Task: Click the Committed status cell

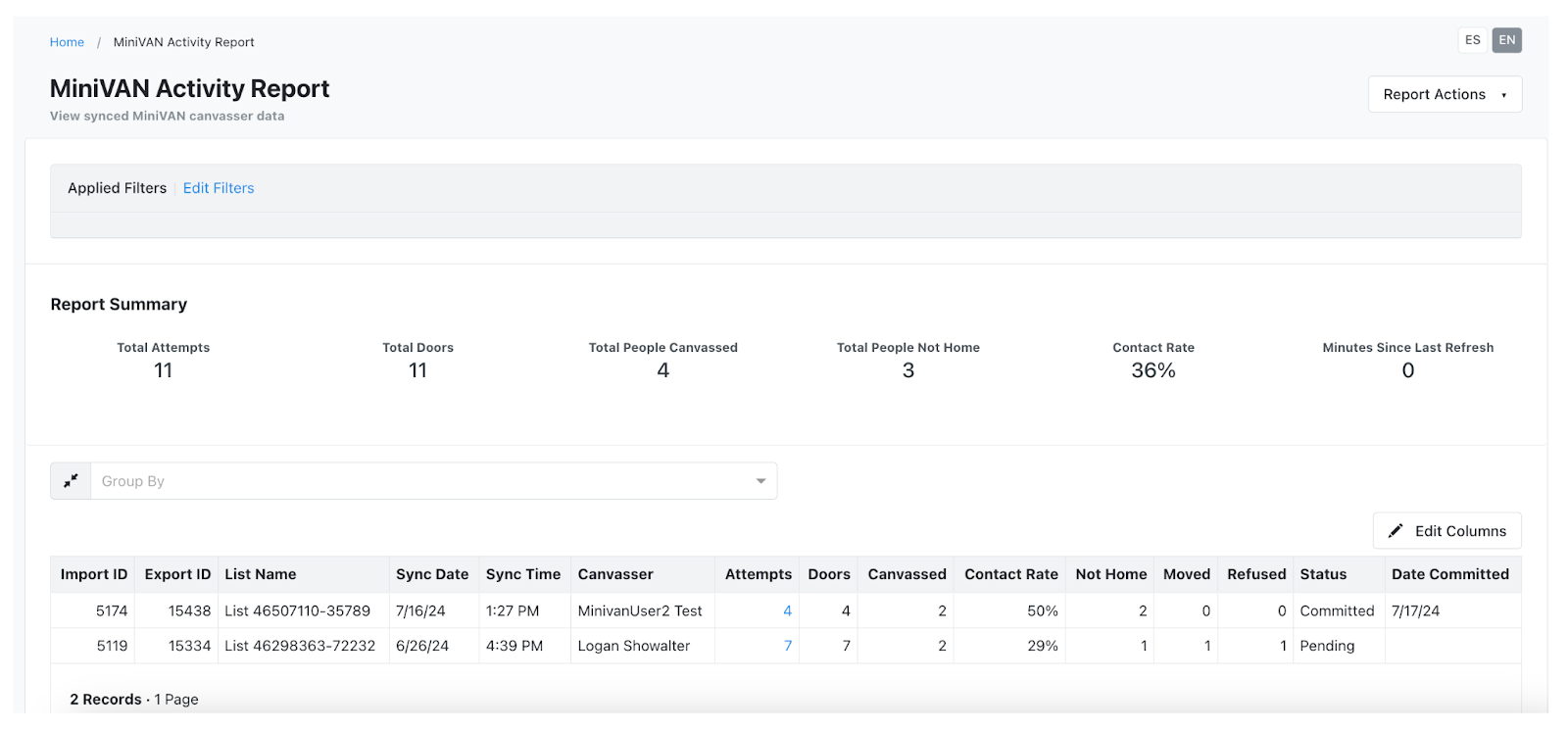Action: (x=1337, y=610)
